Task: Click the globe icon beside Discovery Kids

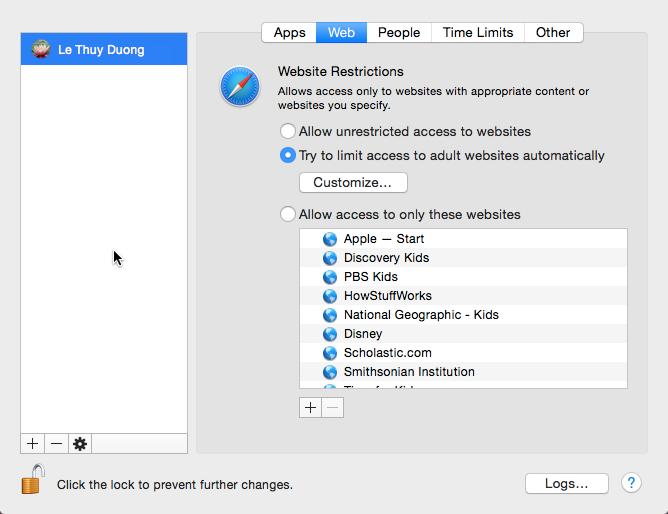Action: (330, 258)
